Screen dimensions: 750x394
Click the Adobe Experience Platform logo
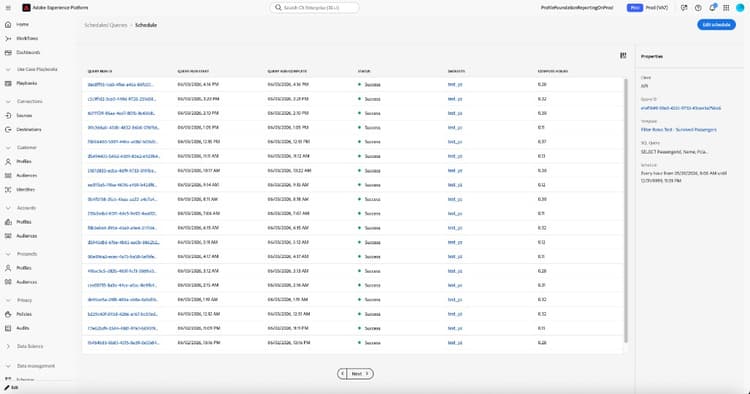[26, 8]
